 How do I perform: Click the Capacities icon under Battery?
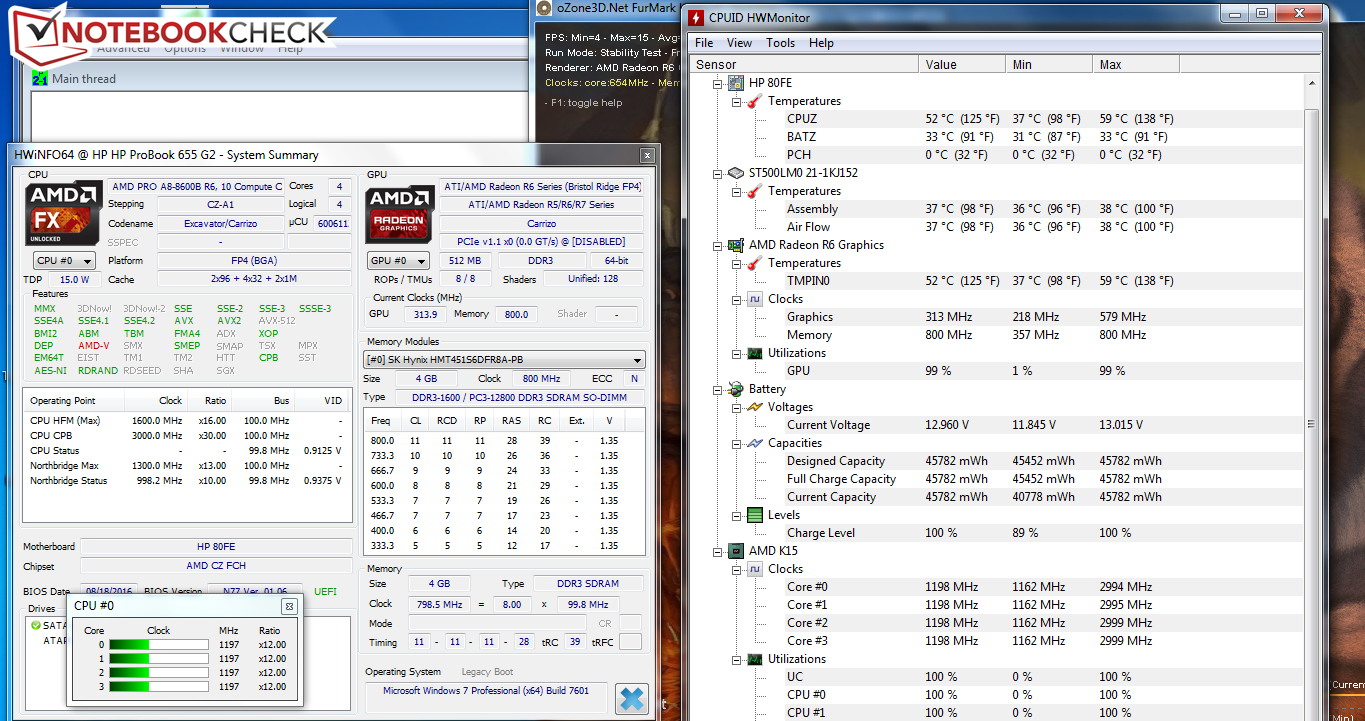pyautogui.click(x=755, y=443)
